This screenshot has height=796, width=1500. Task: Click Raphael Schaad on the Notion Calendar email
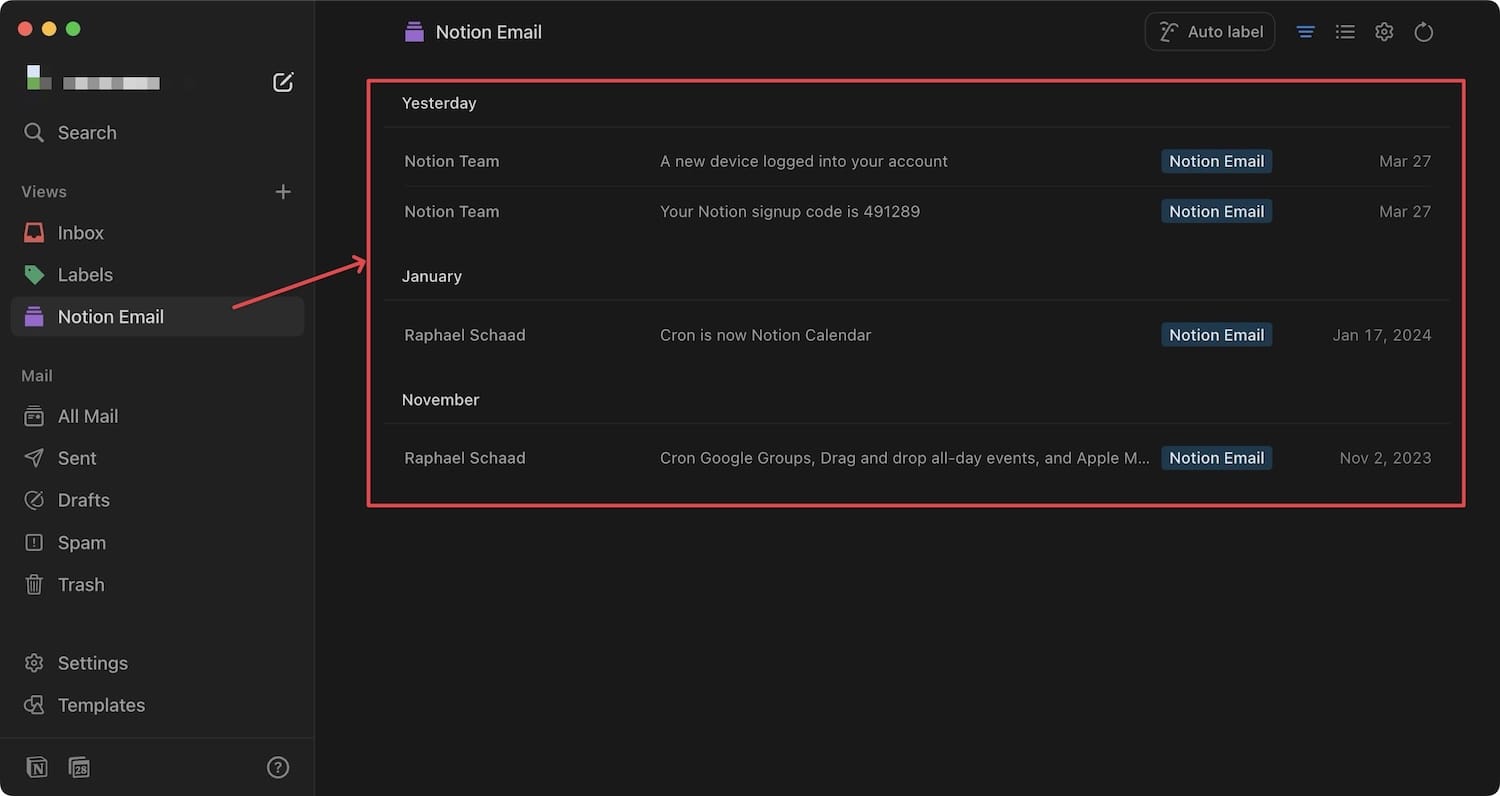(x=465, y=335)
